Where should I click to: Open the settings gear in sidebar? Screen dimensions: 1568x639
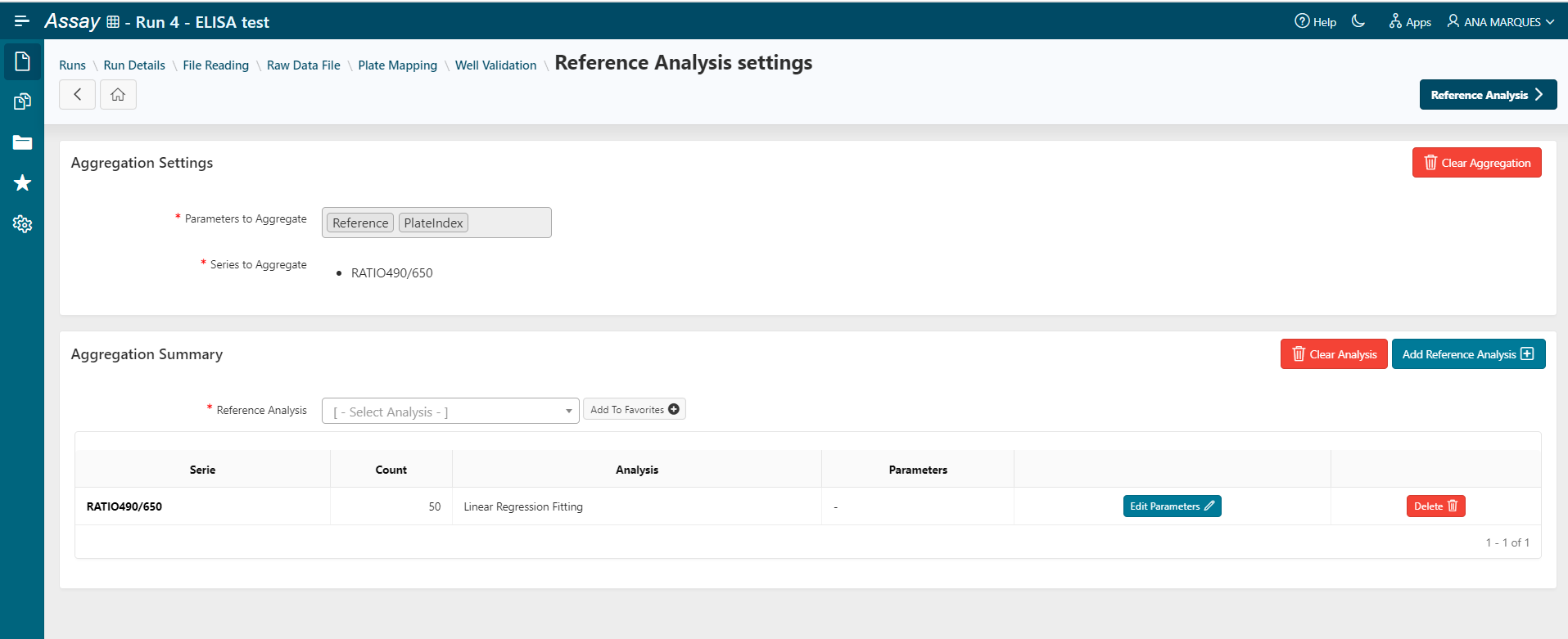pos(22,223)
